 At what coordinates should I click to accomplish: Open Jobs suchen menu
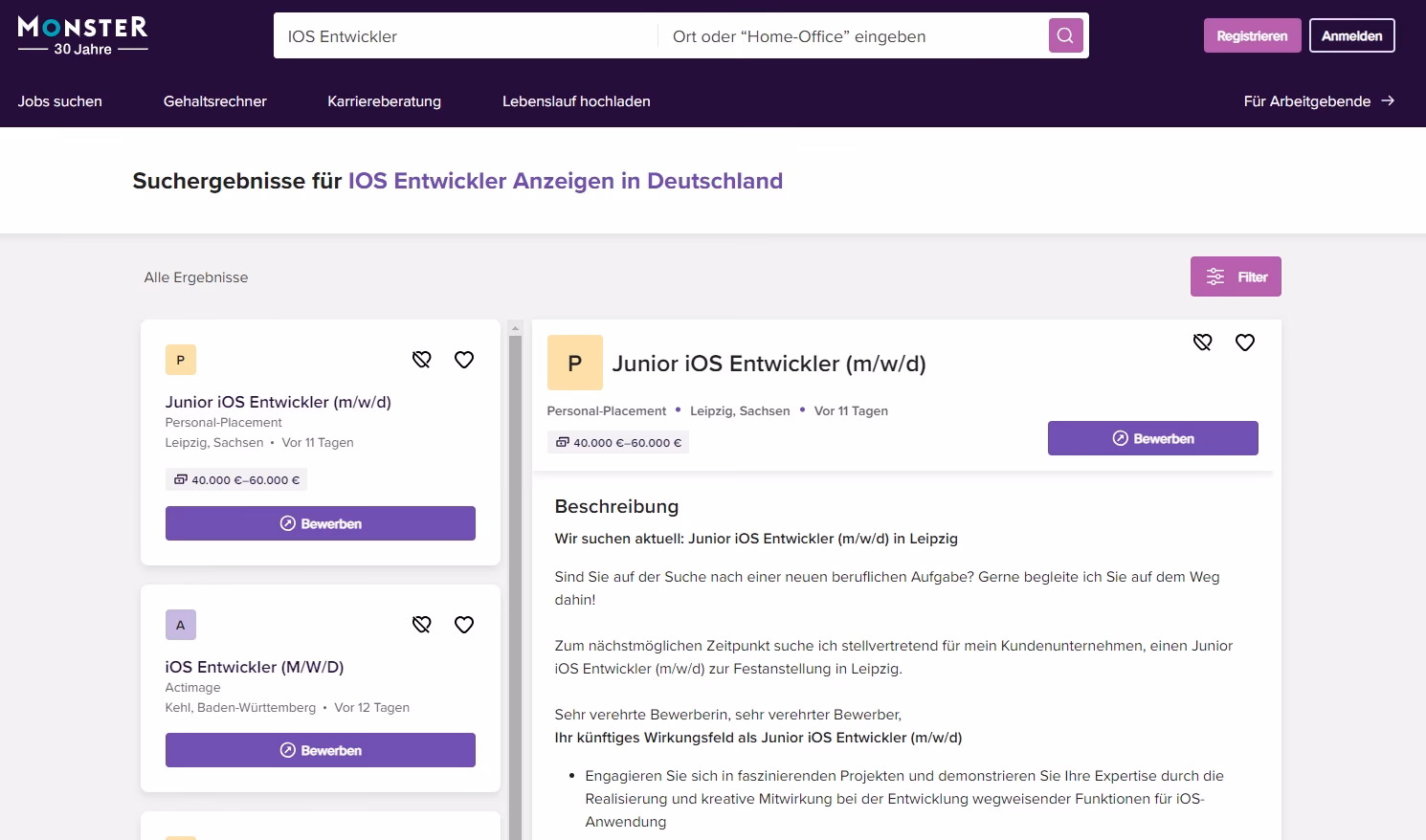pyautogui.click(x=60, y=101)
